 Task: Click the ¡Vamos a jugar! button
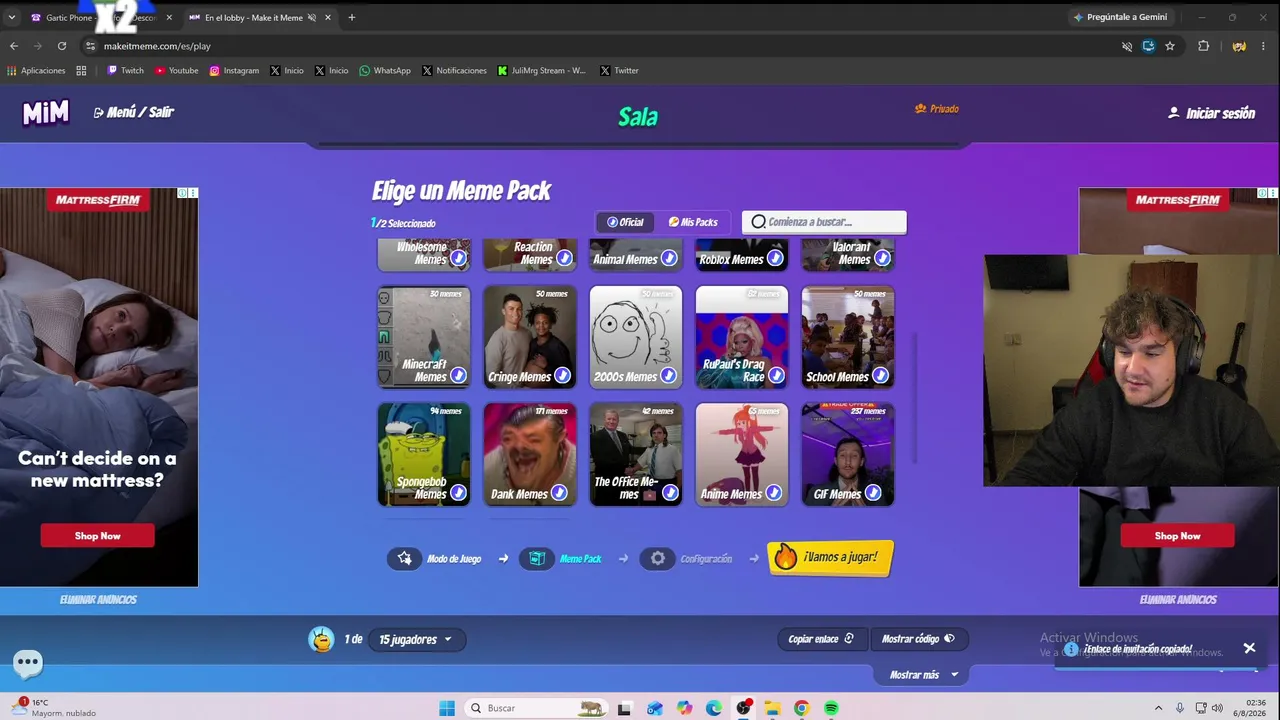coord(830,557)
